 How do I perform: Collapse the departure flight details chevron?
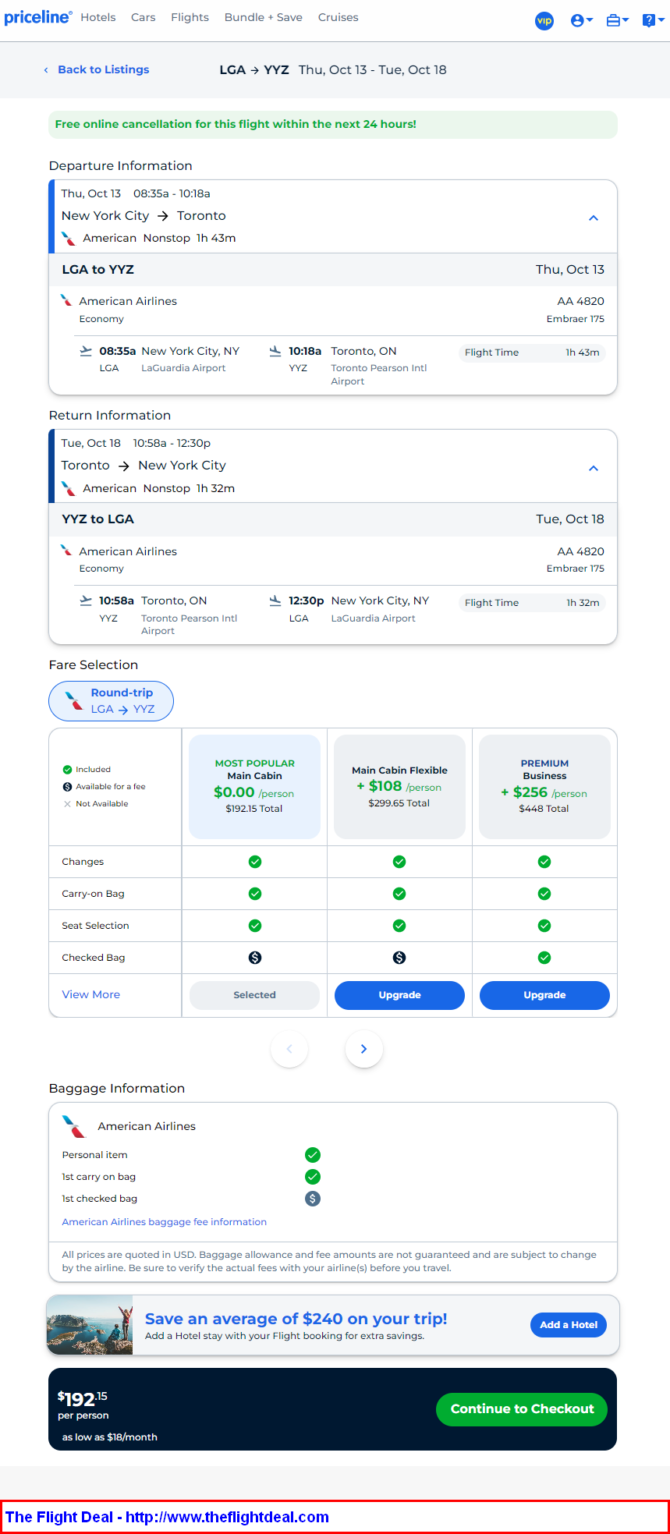coord(593,217)
